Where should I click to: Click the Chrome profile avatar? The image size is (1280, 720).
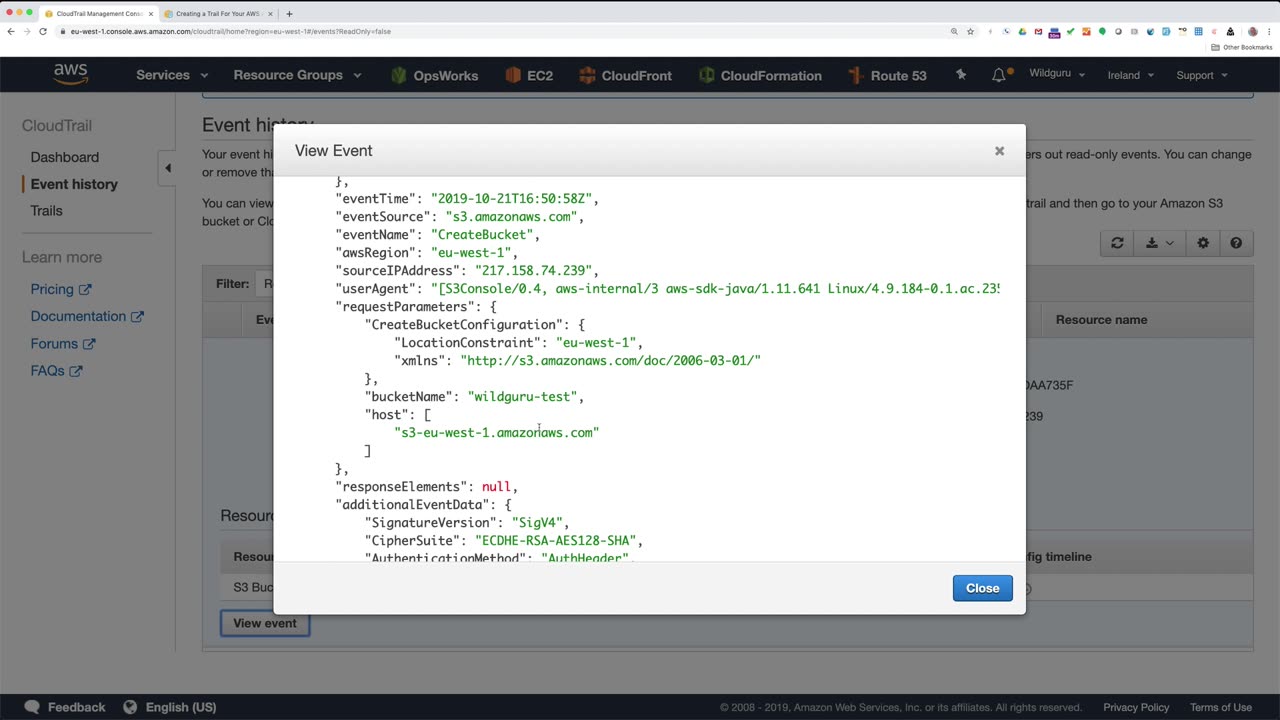(1252, 31)
